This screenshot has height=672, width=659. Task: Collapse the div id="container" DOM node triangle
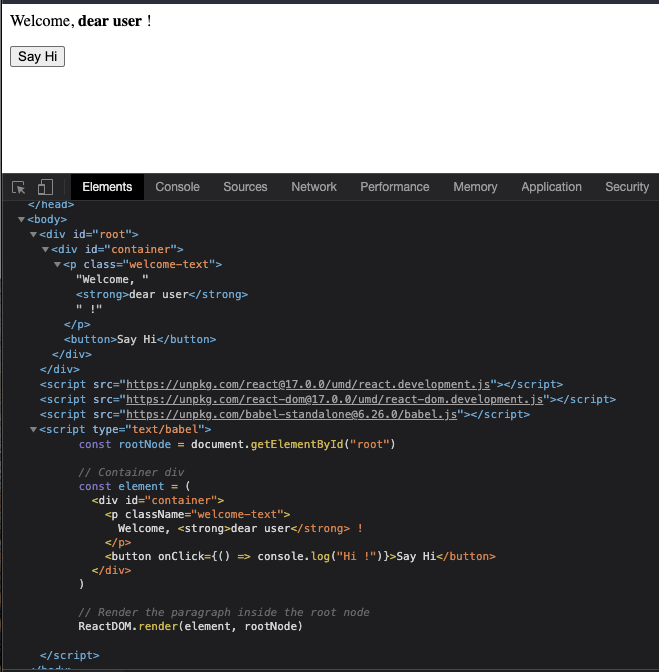pos(45,249)
